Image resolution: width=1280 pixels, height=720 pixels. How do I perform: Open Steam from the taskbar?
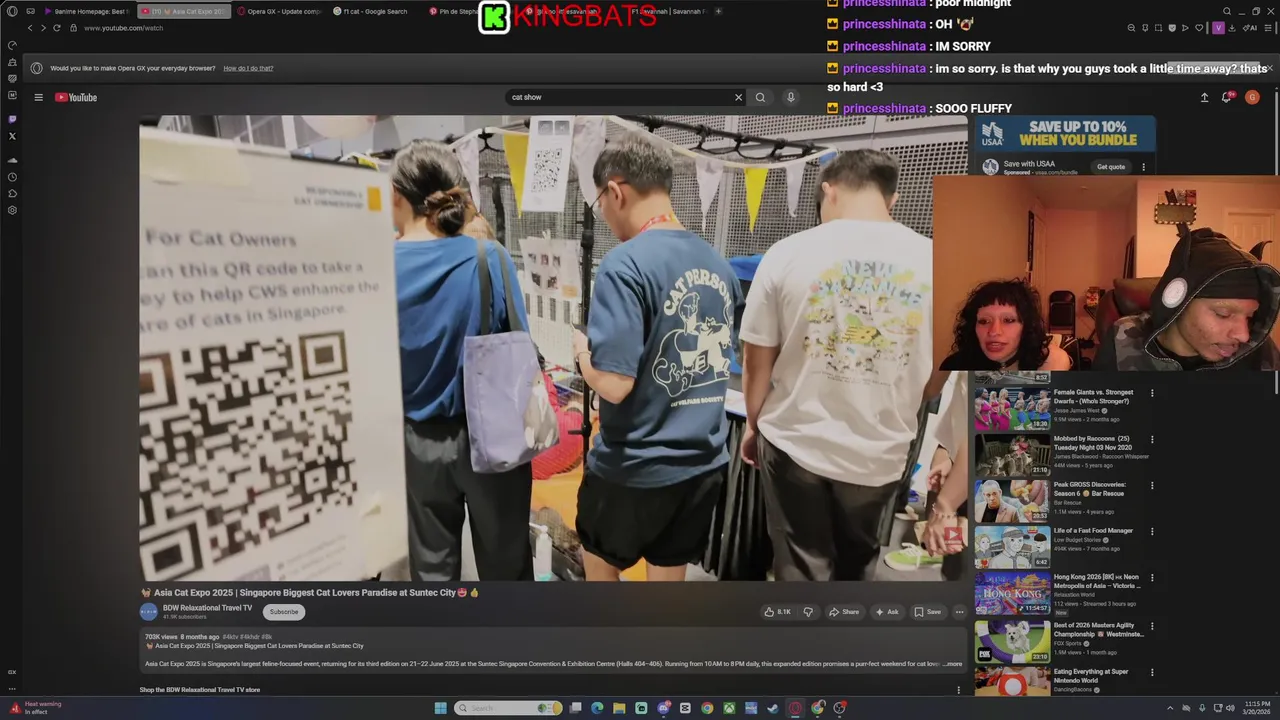772,708
